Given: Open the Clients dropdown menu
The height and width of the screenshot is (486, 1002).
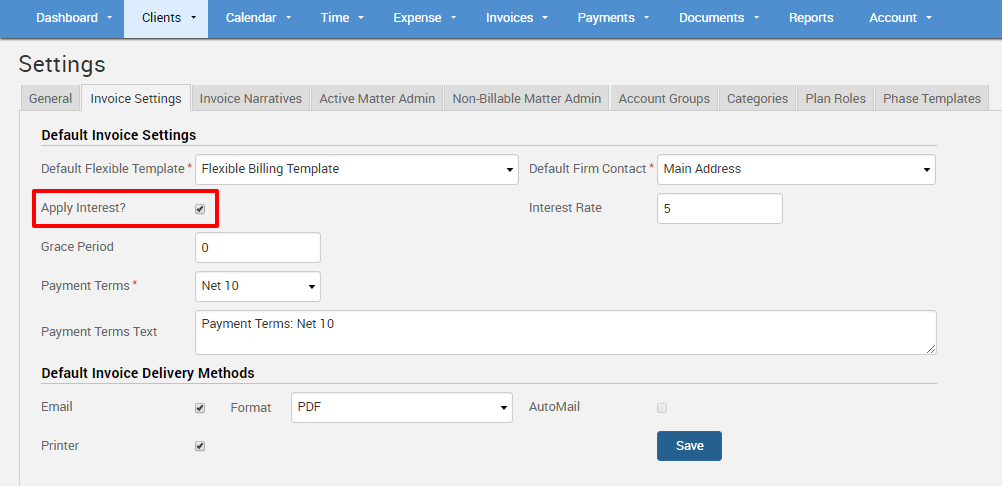Looking at the screenshot, I should 165,18.
